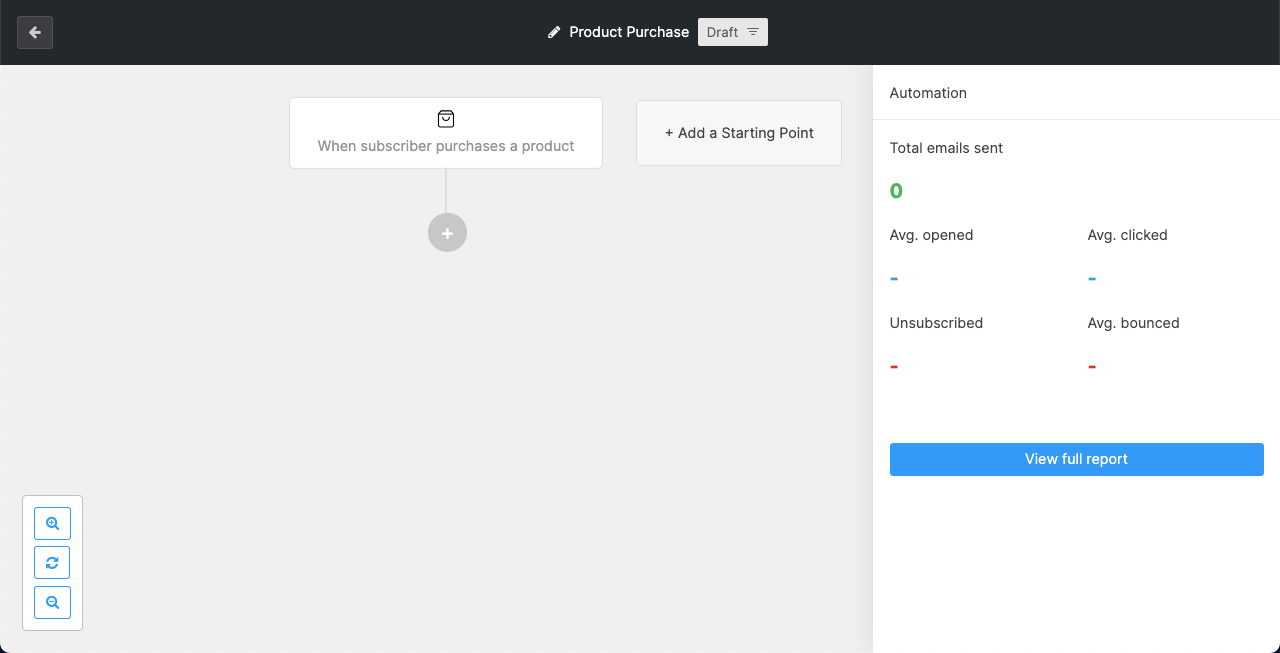Click the Unsubscribed label
This screenshot has width=1280, height=653.
[936, 323]
